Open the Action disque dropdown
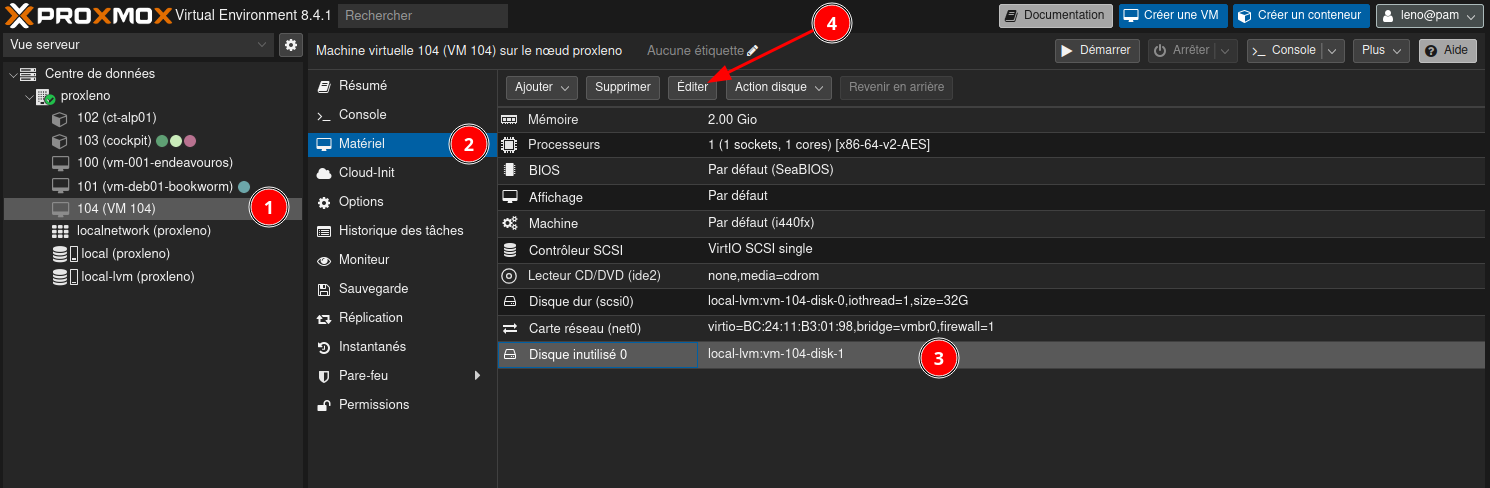Image resolution: width=1490 pixels, height=488 pixels. (x=779, y=88)
